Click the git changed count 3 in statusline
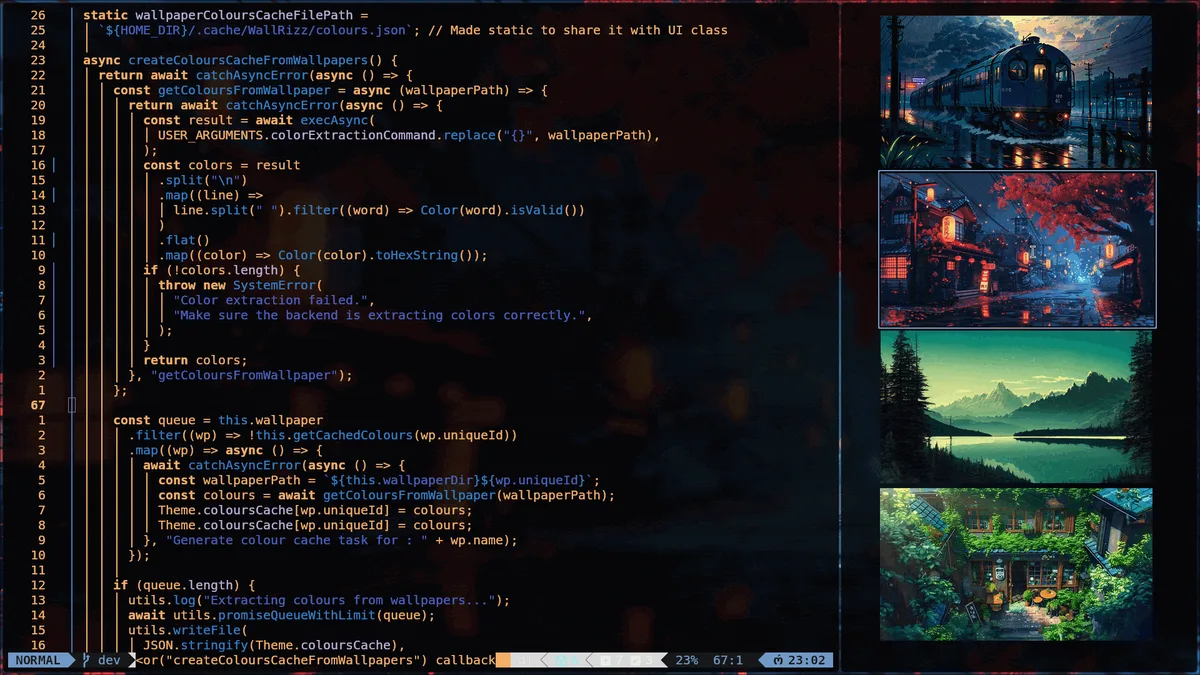1200x675 pixels. (x=642, y=660)
